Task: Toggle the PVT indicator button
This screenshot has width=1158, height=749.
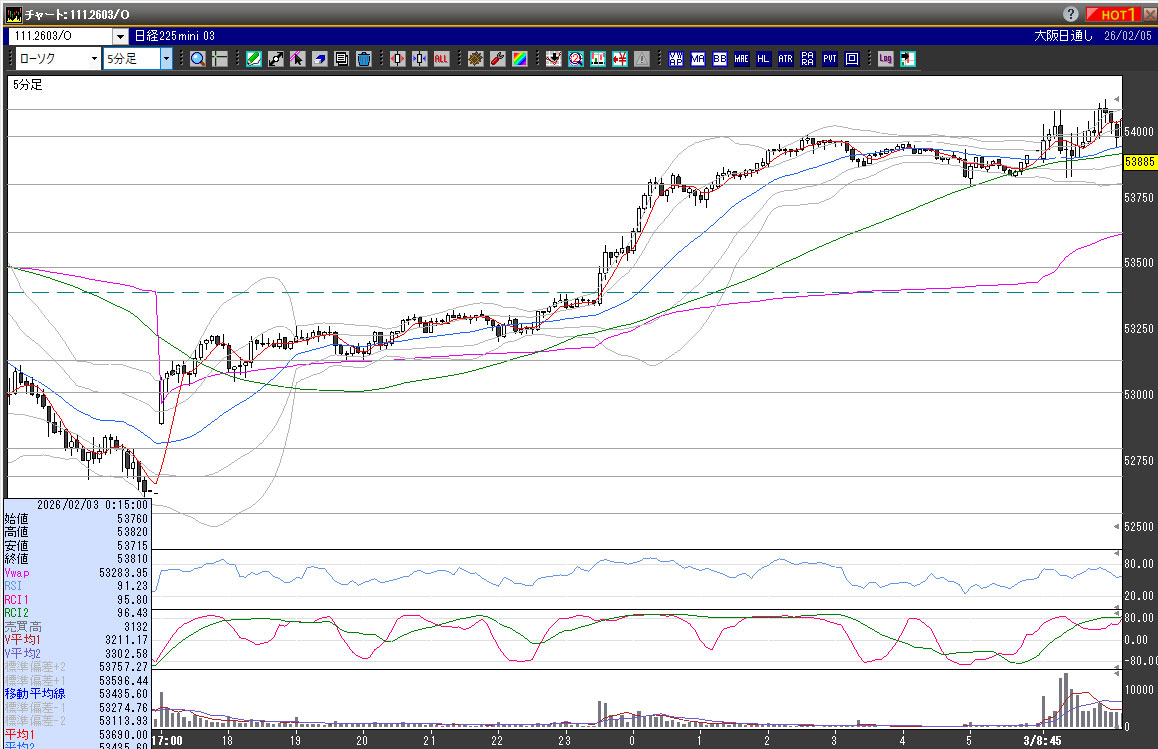Action: tap(829, 59)
